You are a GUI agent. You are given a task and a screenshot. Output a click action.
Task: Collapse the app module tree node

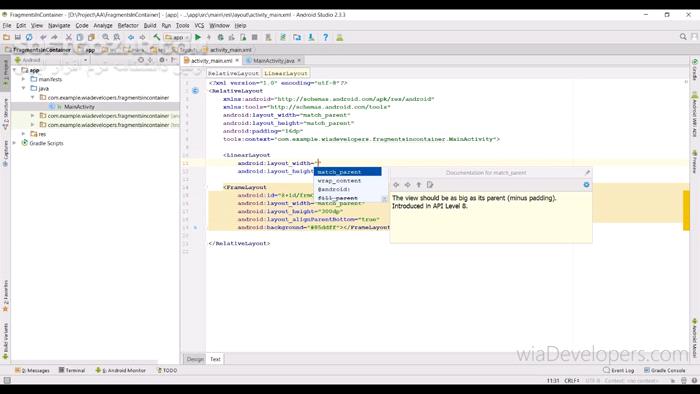pyautogui.click(x=15, y=70)
